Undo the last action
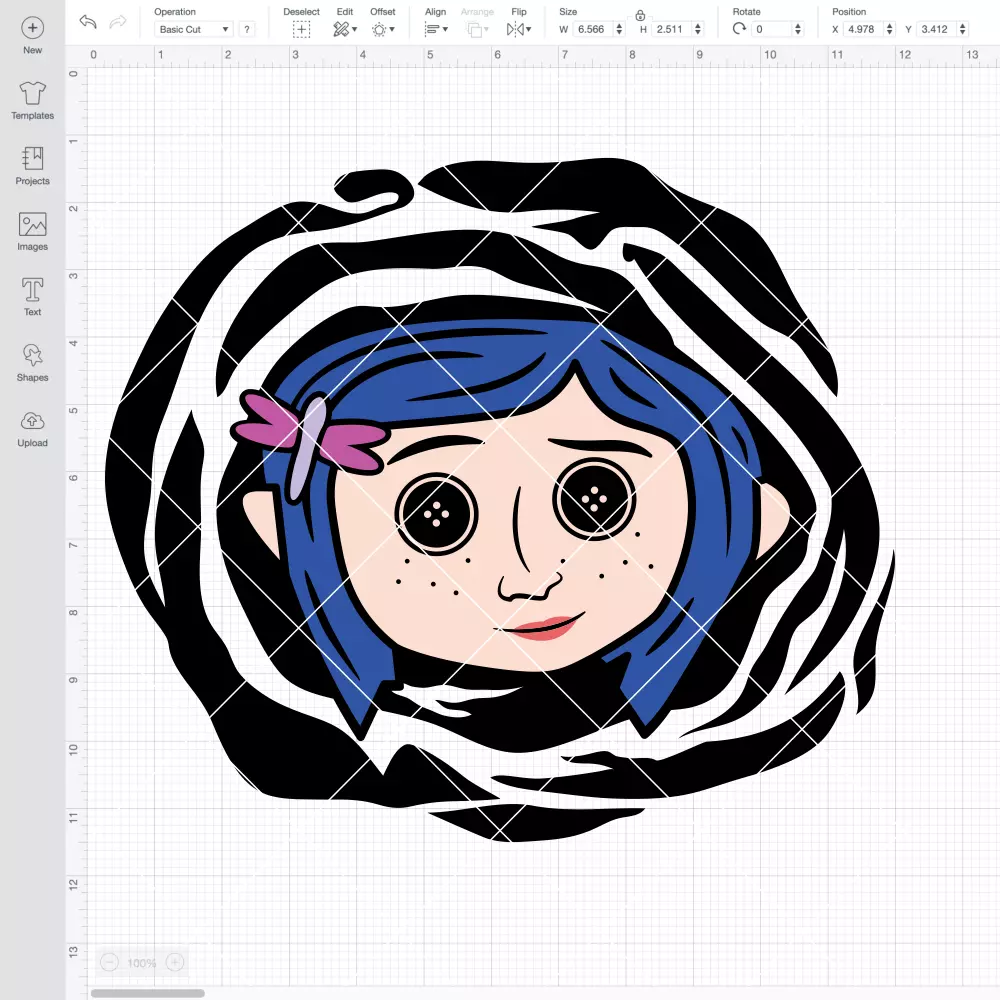This screenshot has width=1000, height=1000. [88, 22]
